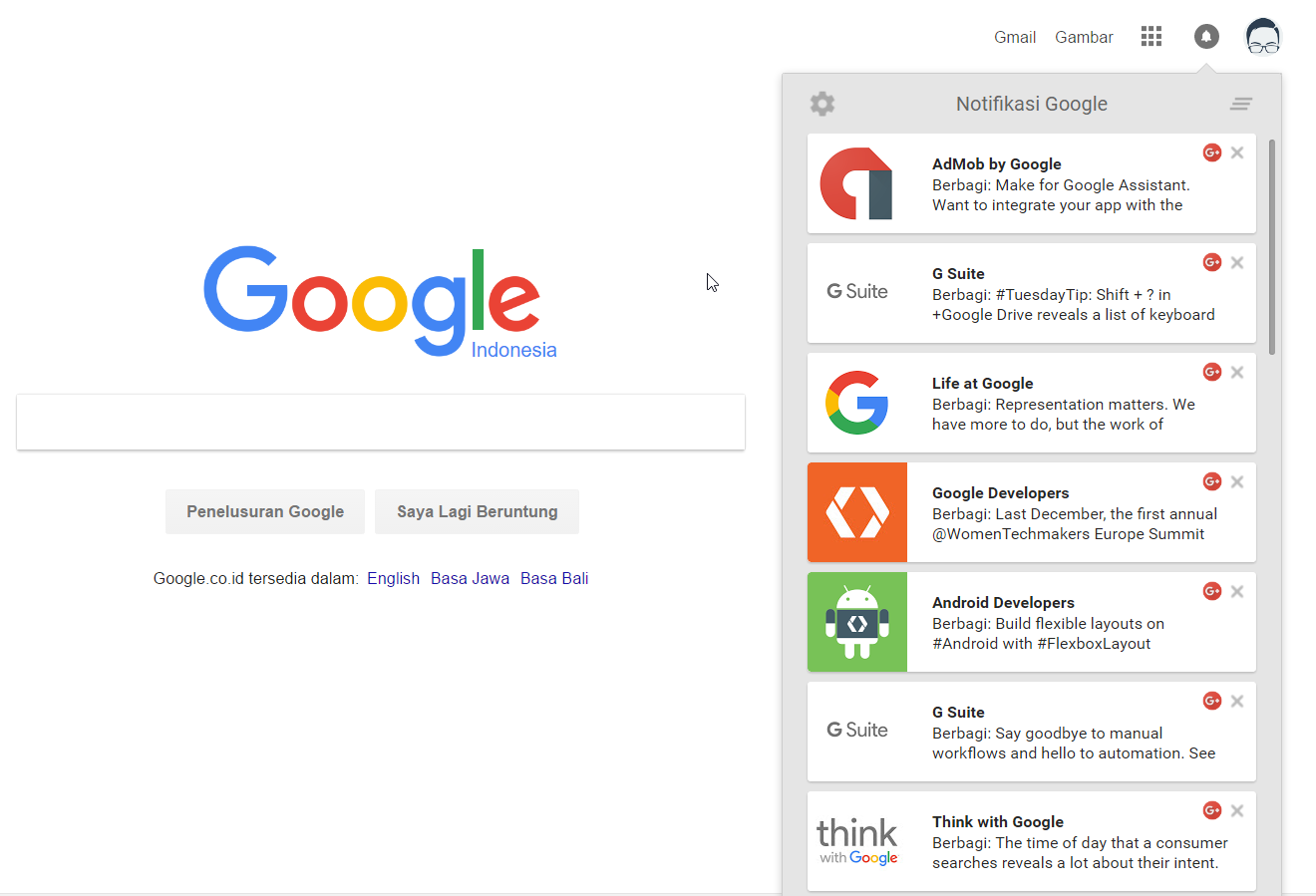
Task: Click the Google+ icon on AdMob notification
Action: [1212, 152]
